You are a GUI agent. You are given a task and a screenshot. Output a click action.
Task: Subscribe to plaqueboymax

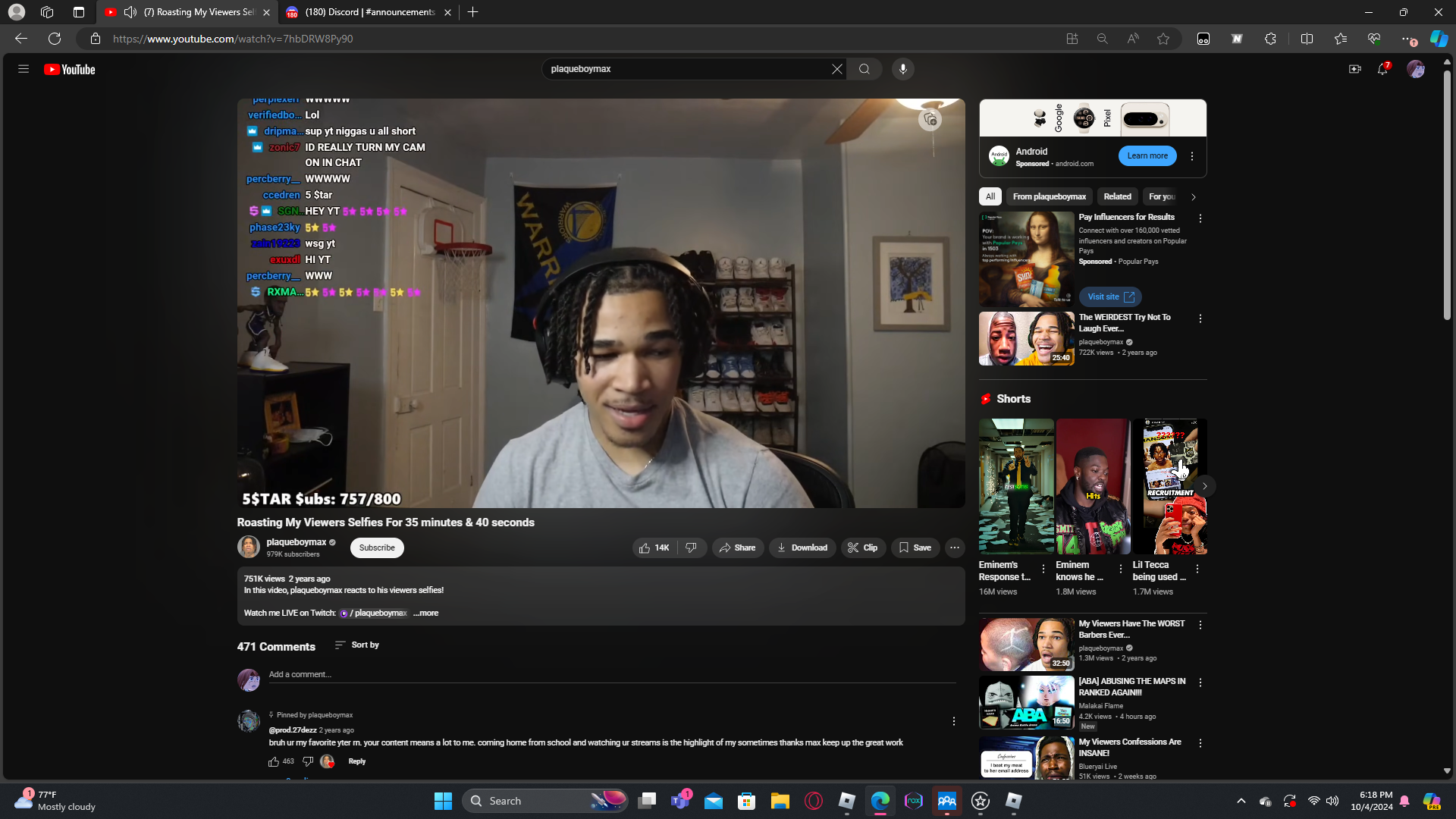click(x=377, y=548)
